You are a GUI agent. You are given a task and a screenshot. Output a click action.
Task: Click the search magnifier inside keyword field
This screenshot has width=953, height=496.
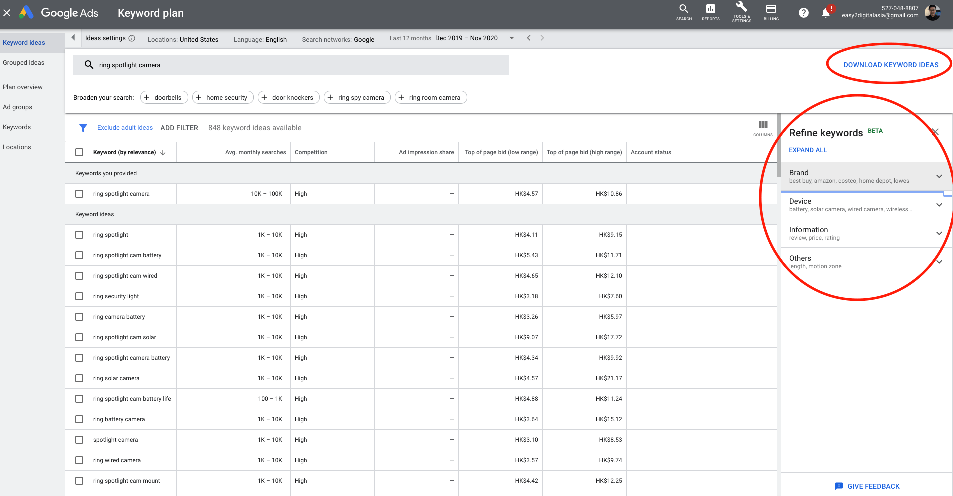89,64
